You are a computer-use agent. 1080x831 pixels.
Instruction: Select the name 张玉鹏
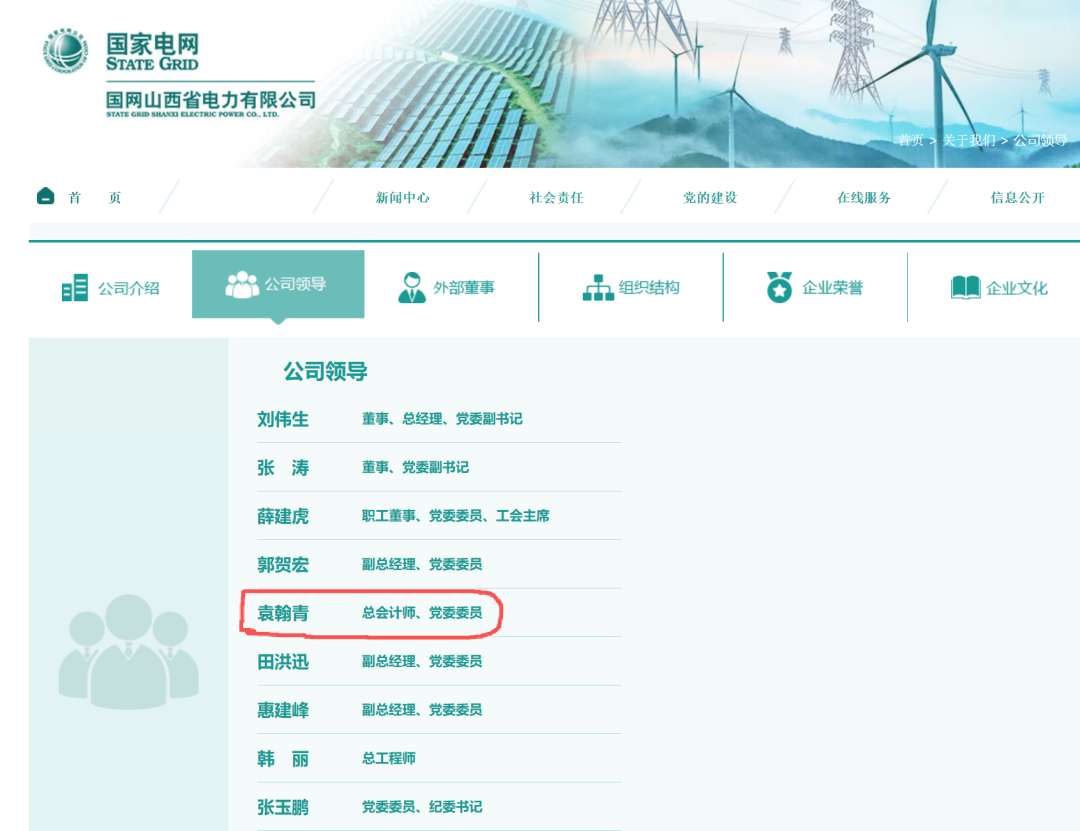[x=282, y=807]
